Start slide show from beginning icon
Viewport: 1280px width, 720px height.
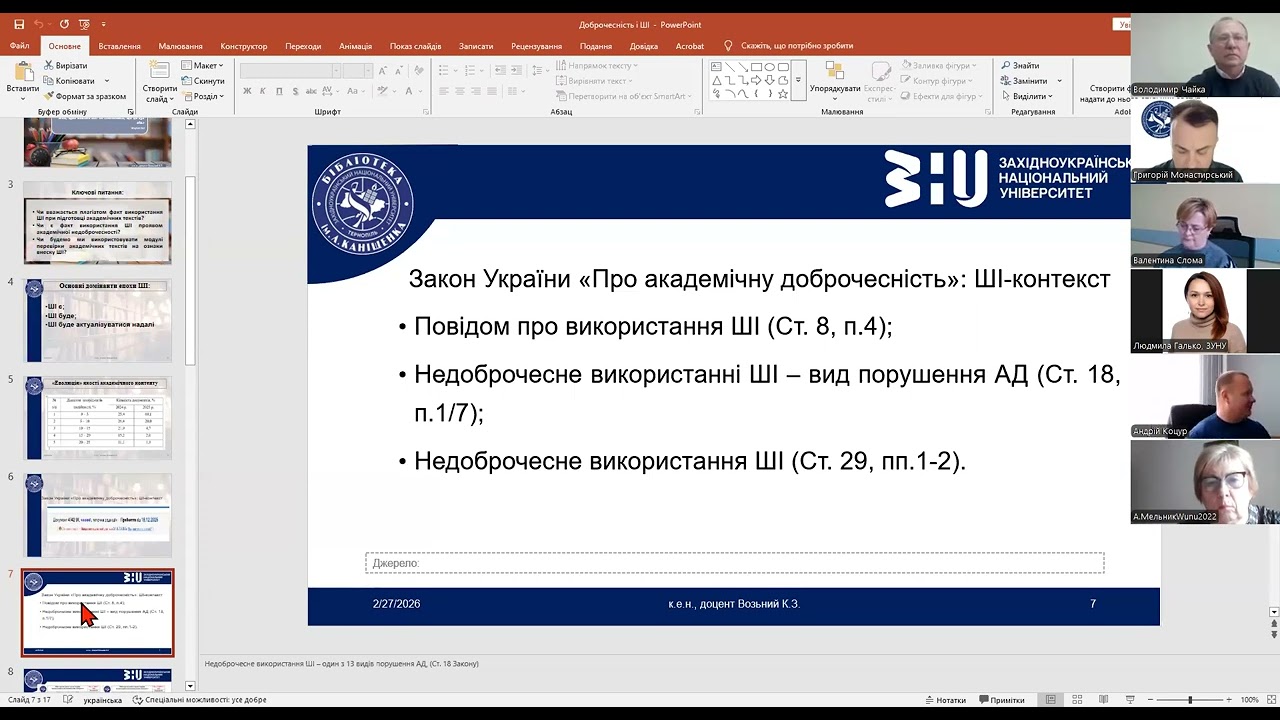click(x=85, y=24)
